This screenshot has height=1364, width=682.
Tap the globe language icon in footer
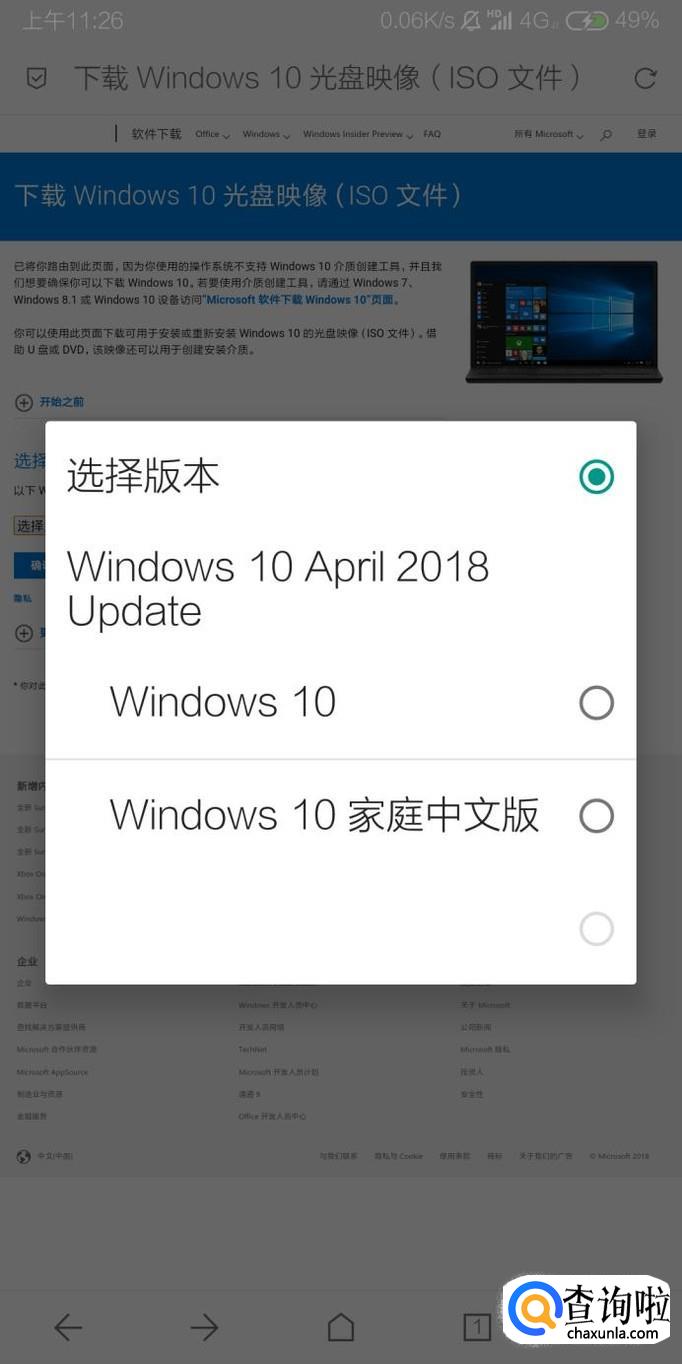pos(24,1156)
